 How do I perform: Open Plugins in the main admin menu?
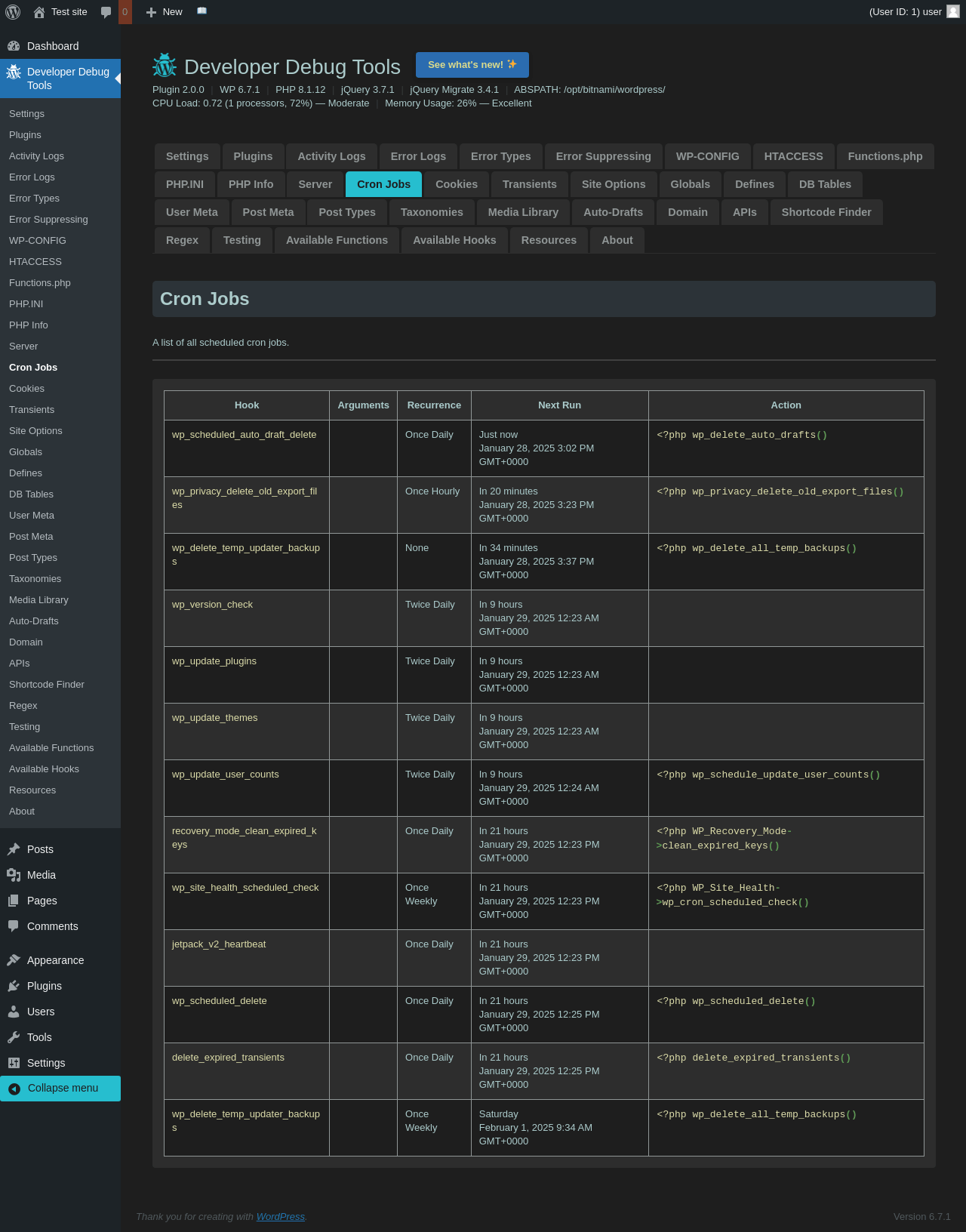point(44,986)
